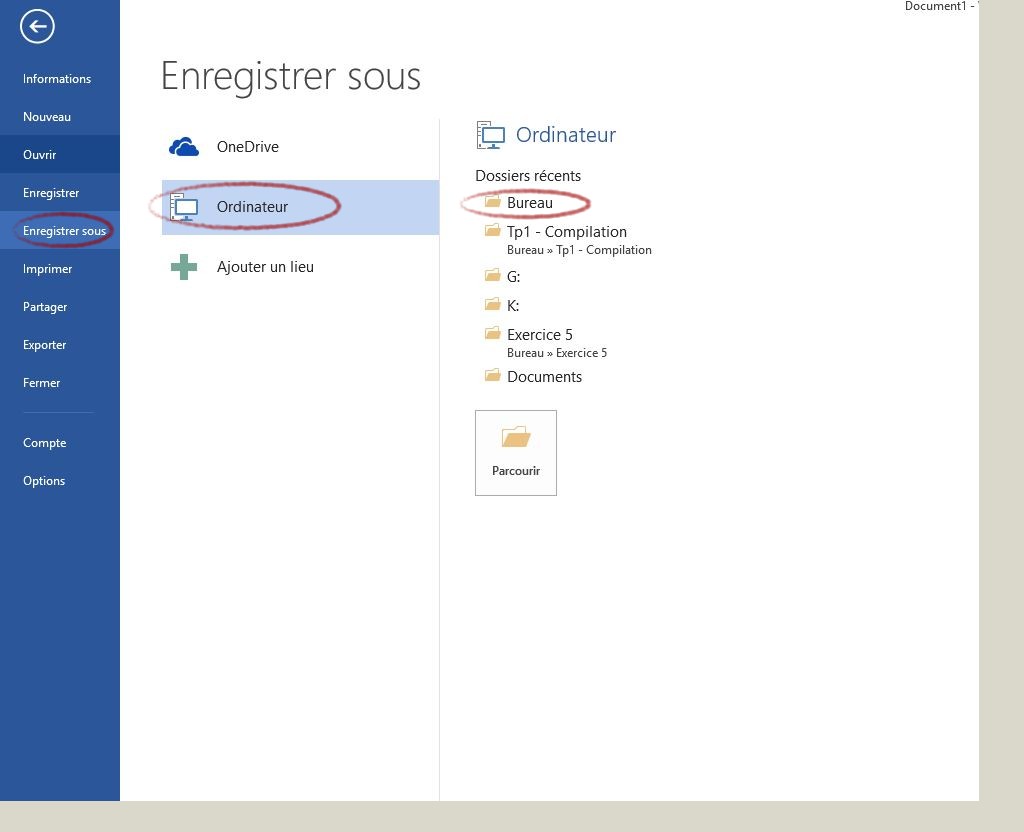
Task: Open the Imprimer menu item
Action: [x=48, y=268]
